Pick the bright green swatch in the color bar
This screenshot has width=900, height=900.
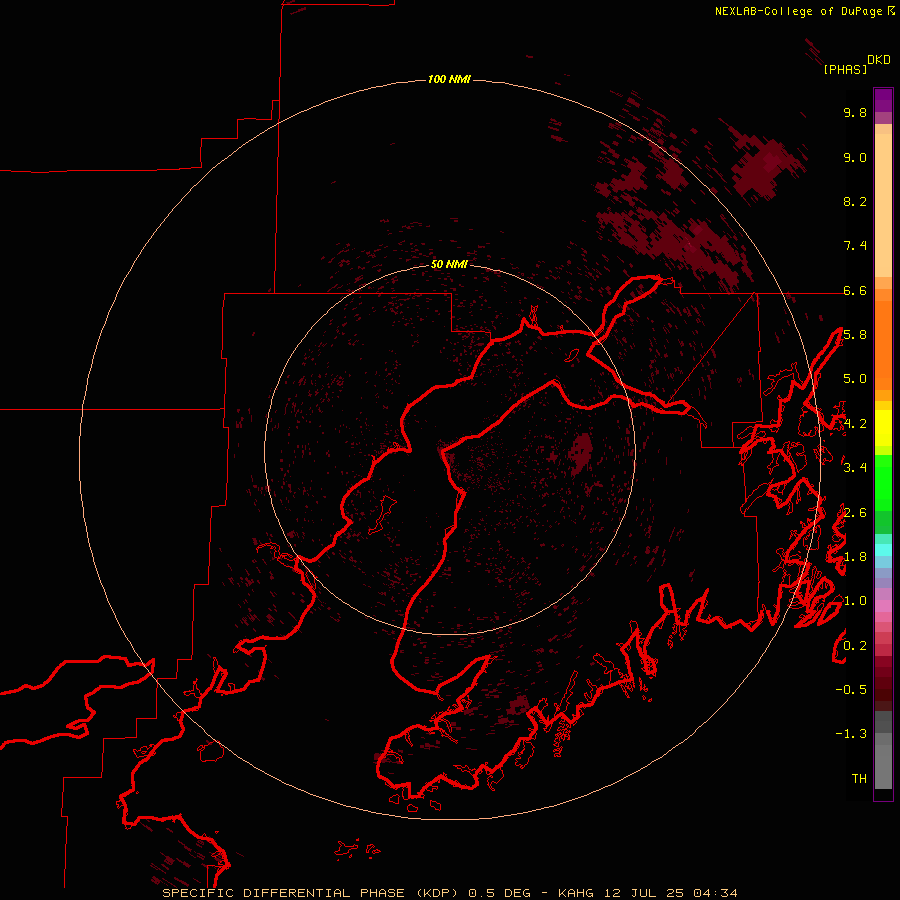click(x=883, y=482)
